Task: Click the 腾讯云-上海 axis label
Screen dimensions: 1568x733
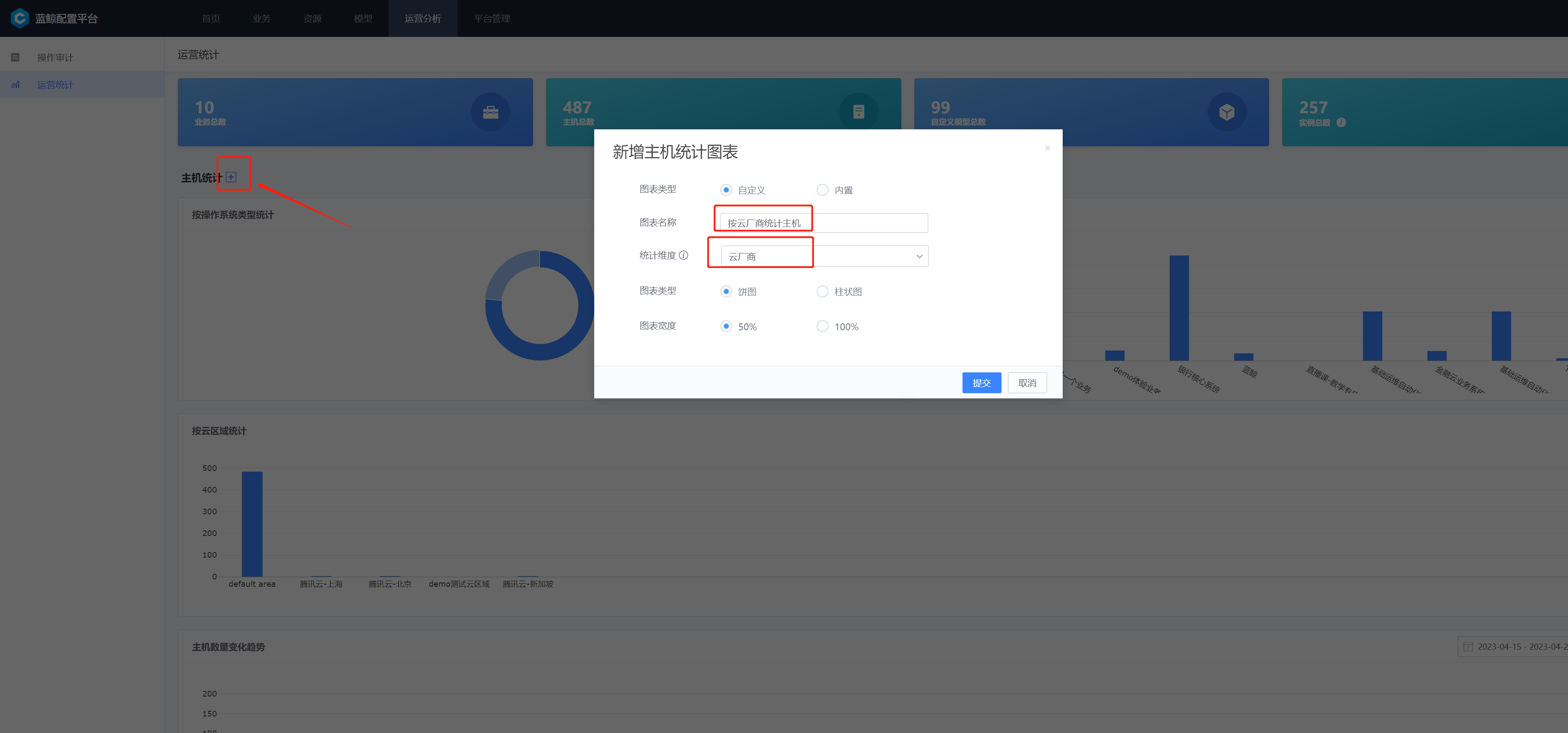Action: [x=321, y=584]
